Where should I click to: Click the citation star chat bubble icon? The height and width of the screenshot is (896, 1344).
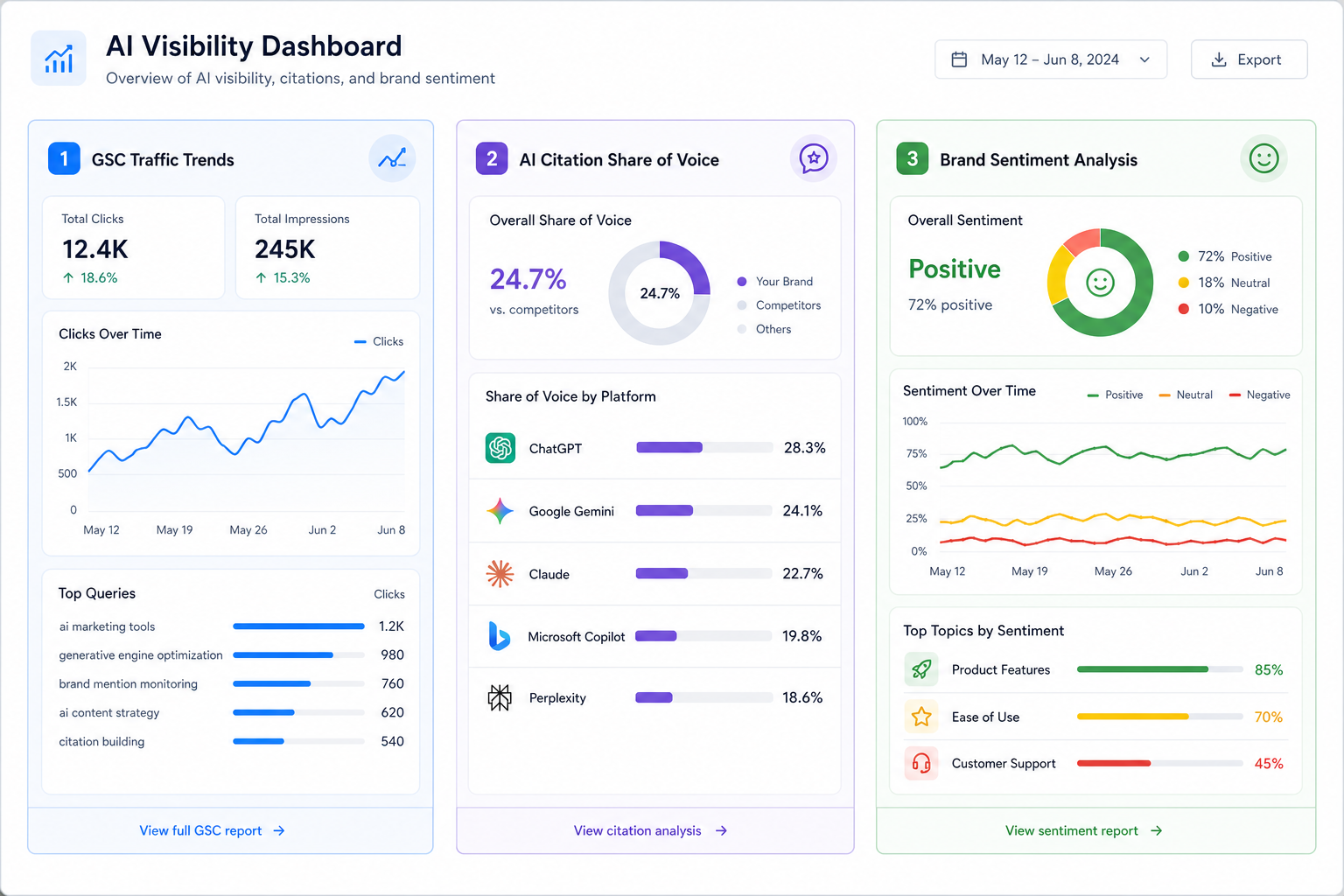click(x=814, y=159)
